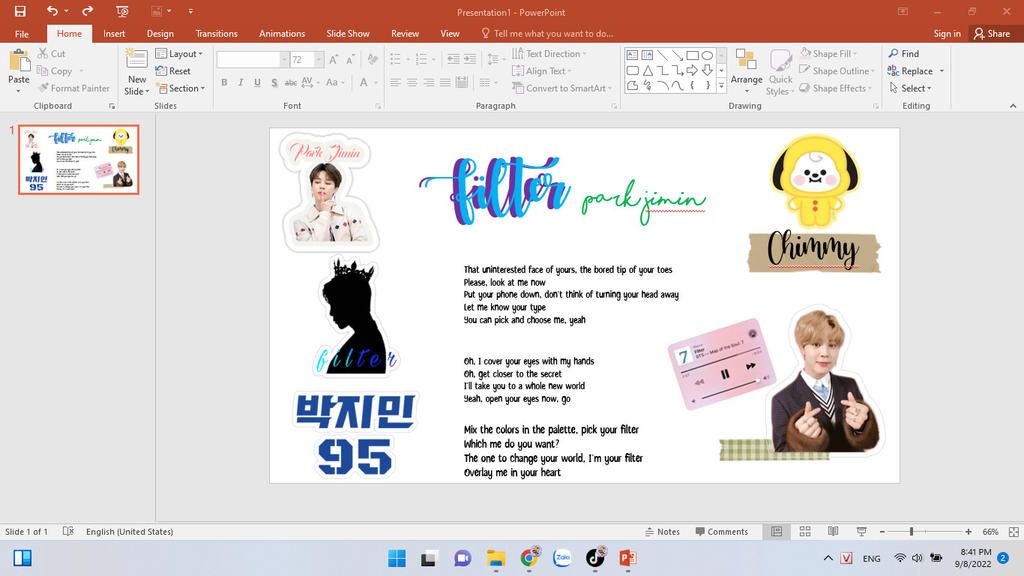The height and width of the screenshot is (576, 1024).
Task: Click the Slide Show status bar icon
Action: [861, 532]
